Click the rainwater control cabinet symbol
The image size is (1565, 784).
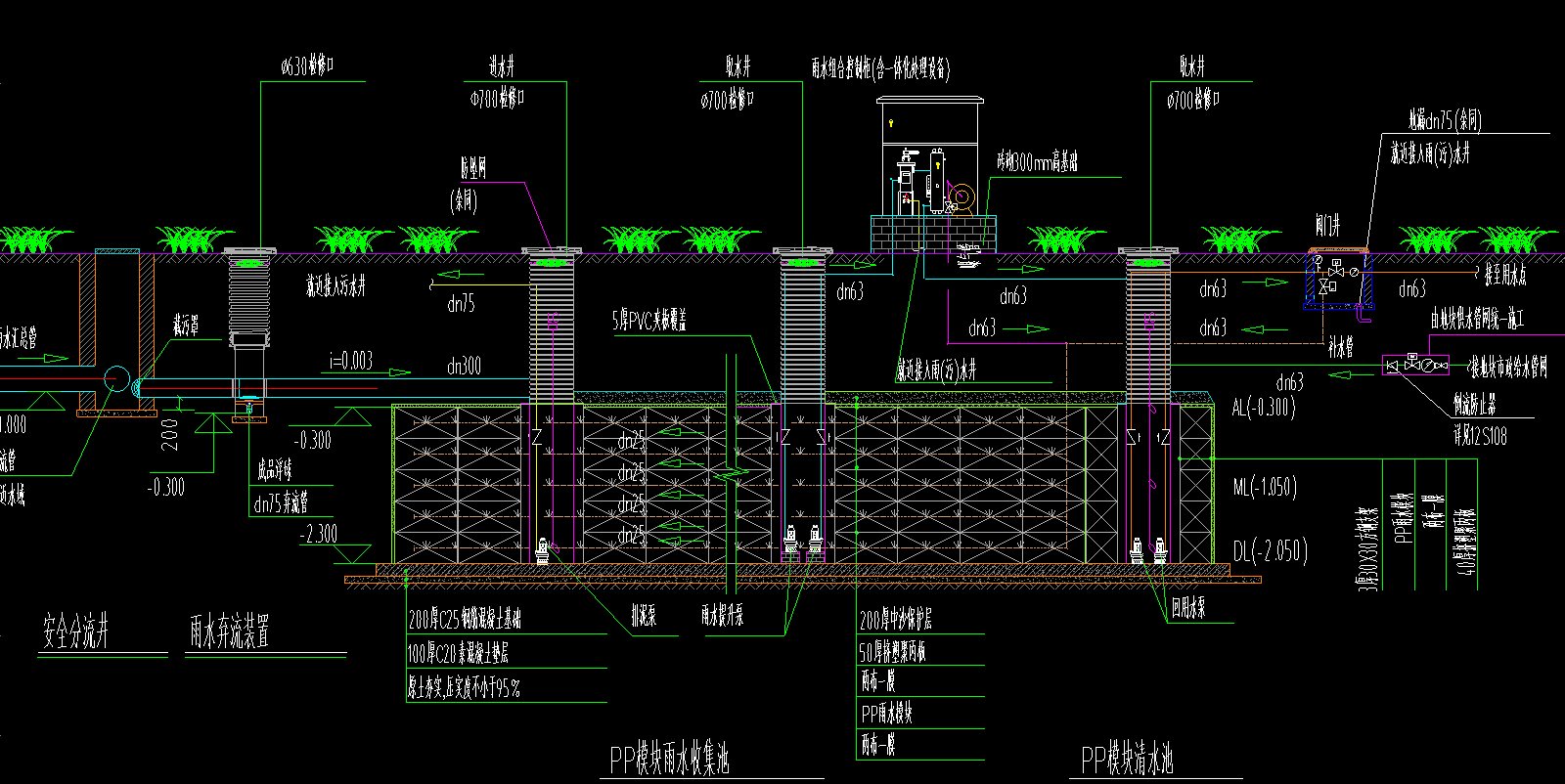tap(929, 156)
